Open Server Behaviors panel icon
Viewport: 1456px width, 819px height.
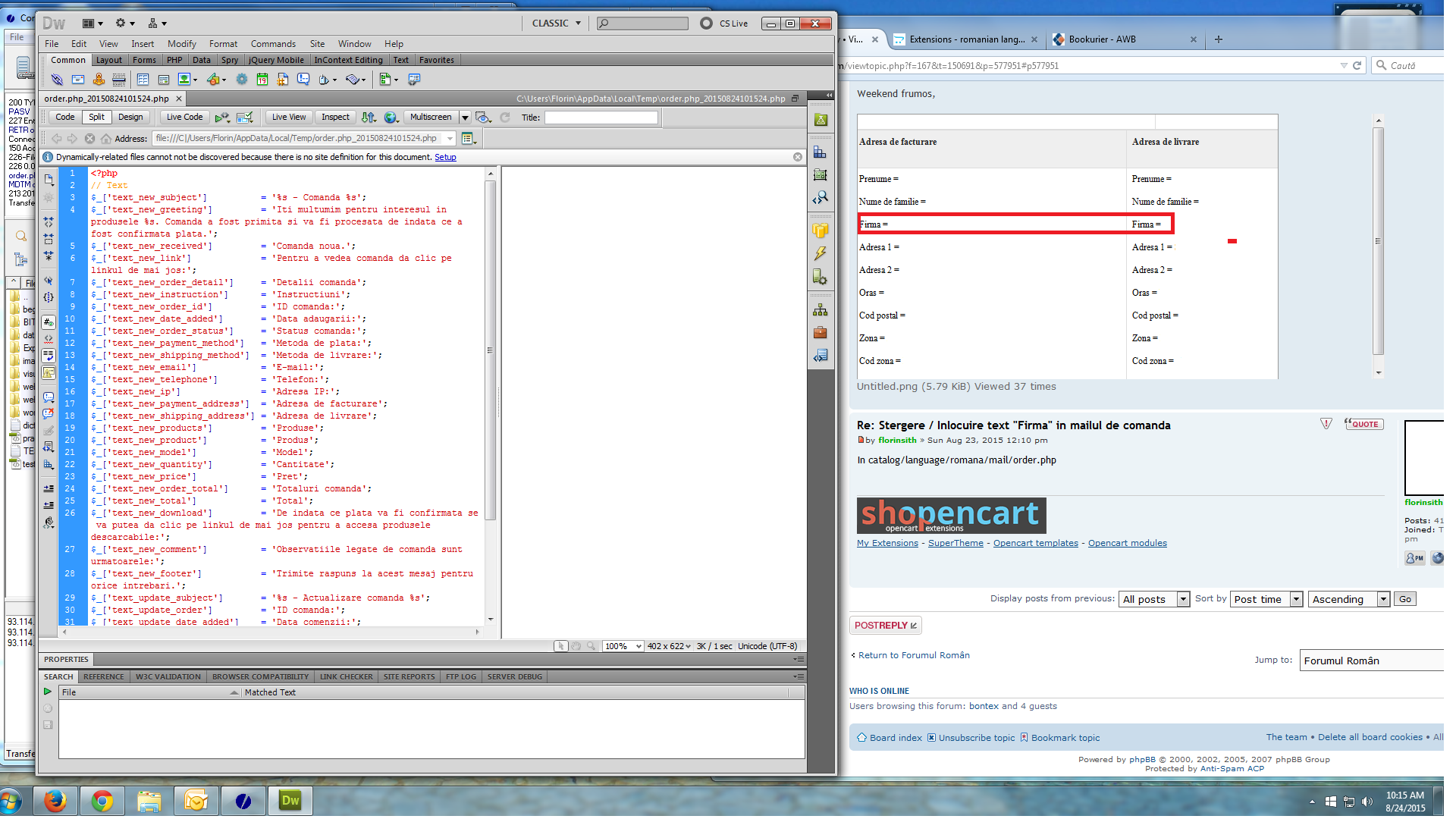click(821, 277)
